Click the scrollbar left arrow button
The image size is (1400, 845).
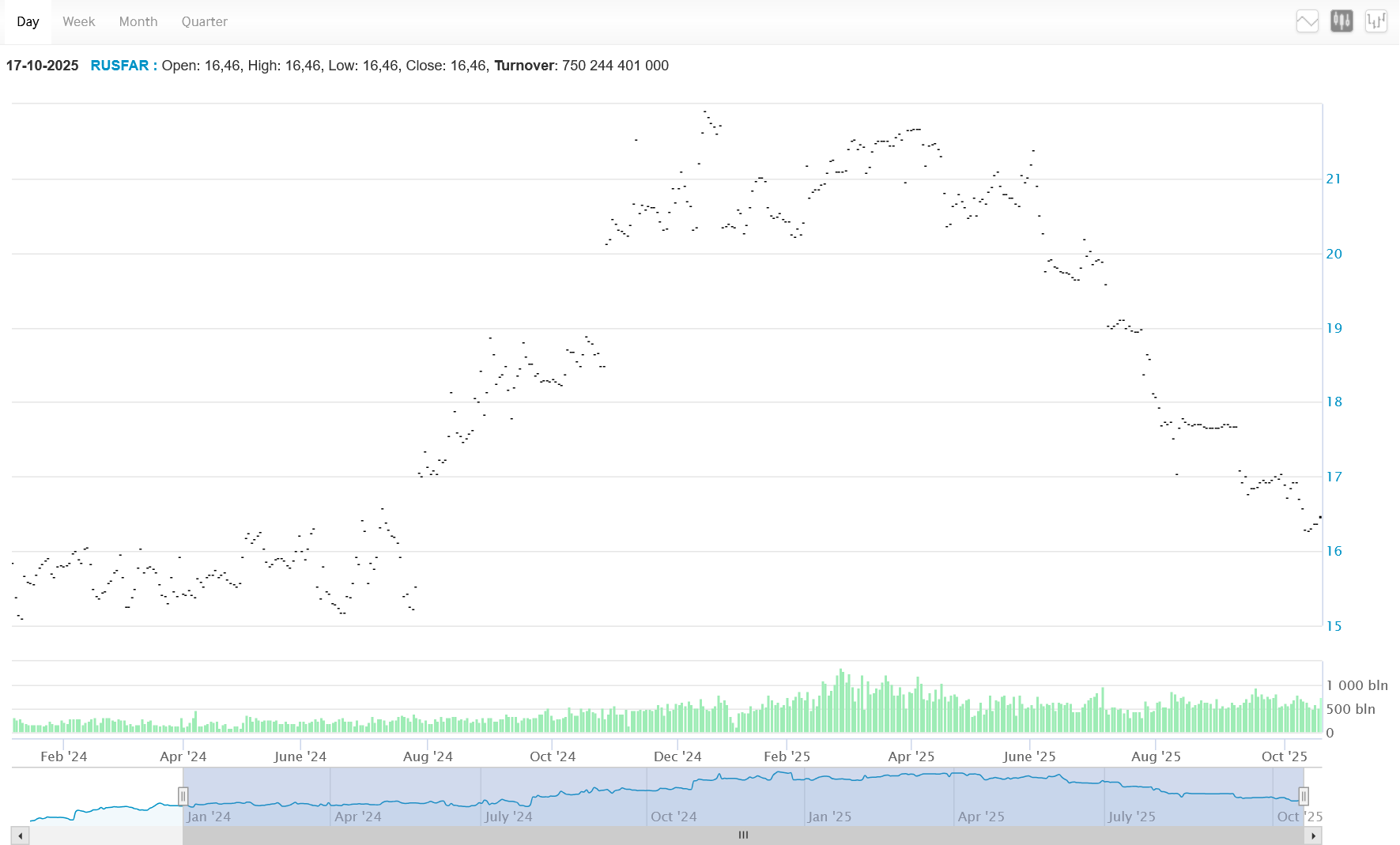pyautogui.click(x=21, y=836)
